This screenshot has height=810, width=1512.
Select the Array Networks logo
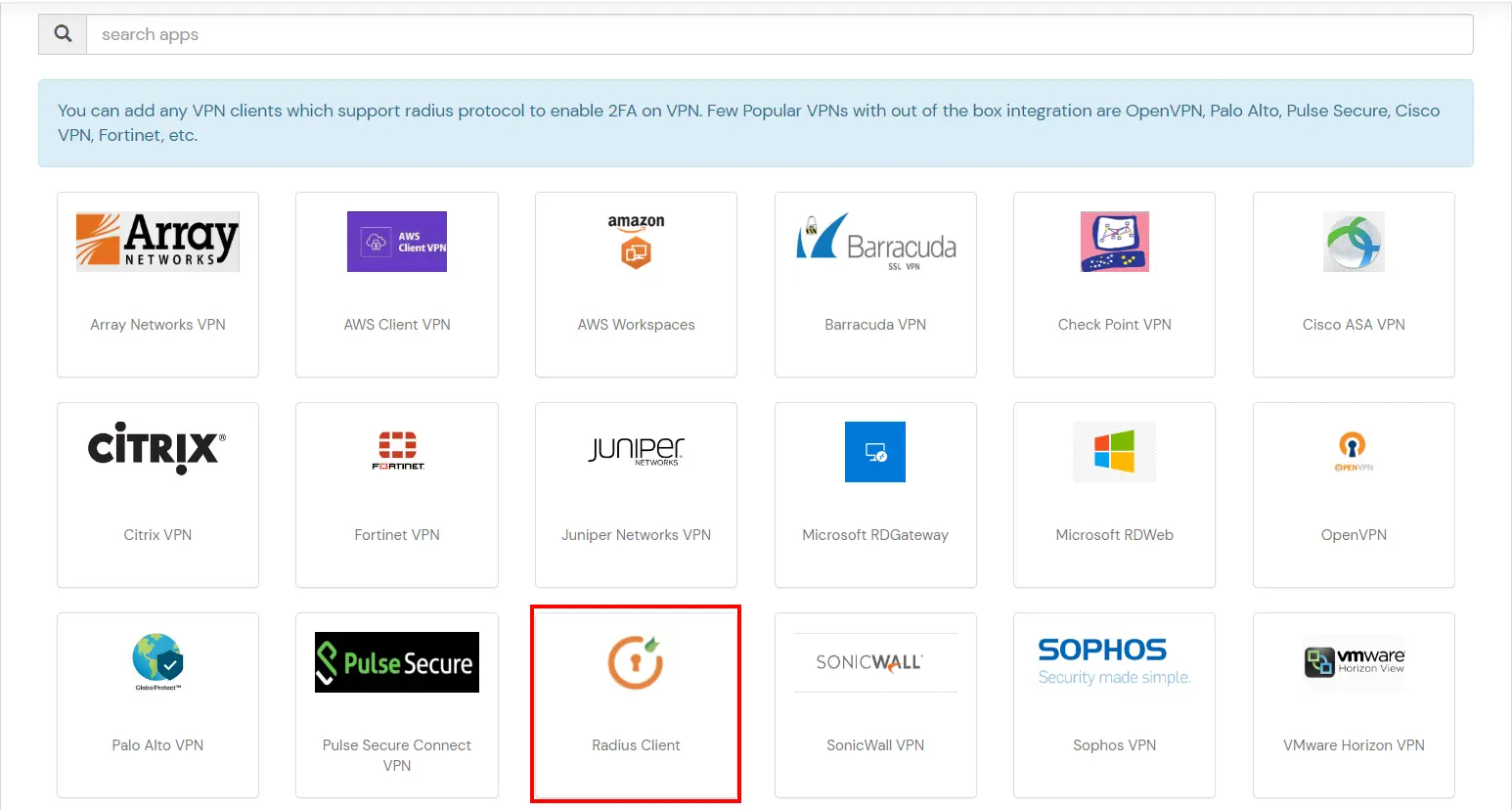coord(157,241)
